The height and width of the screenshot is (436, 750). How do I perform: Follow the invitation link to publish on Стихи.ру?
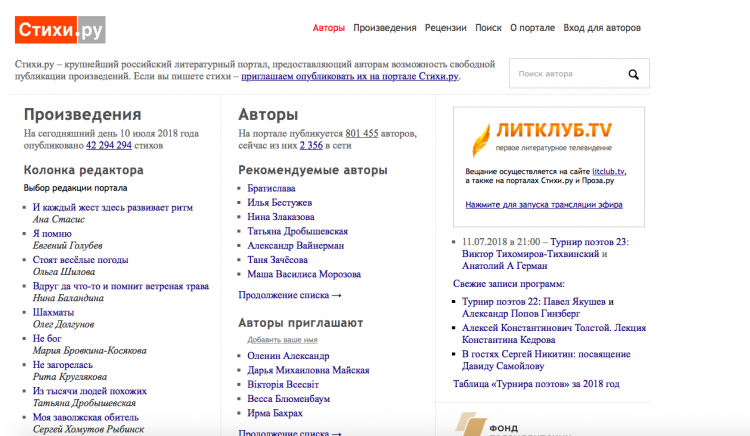(350, 76)
